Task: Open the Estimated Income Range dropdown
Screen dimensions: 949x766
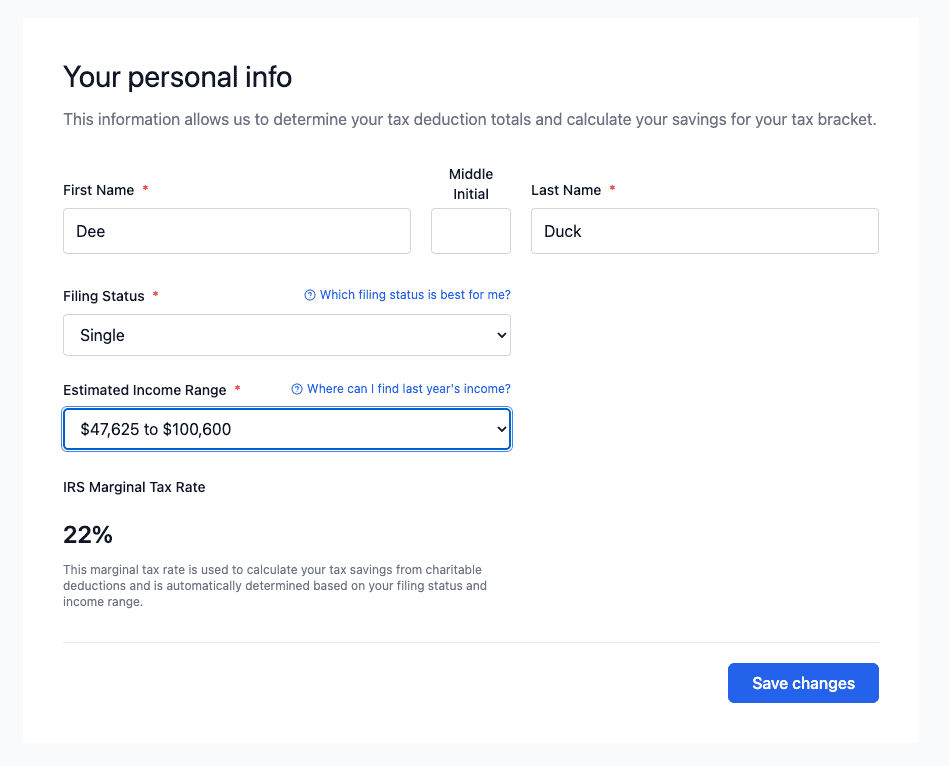Action: click(286, 429)
